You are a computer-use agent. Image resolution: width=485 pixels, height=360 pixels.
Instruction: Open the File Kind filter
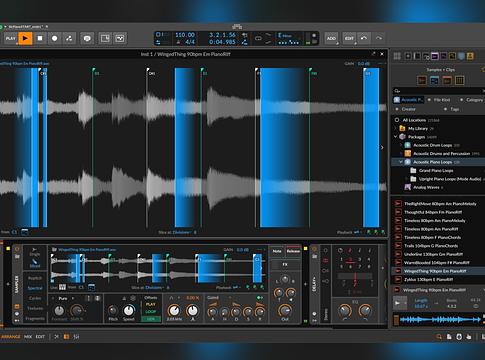coord(439,100)
